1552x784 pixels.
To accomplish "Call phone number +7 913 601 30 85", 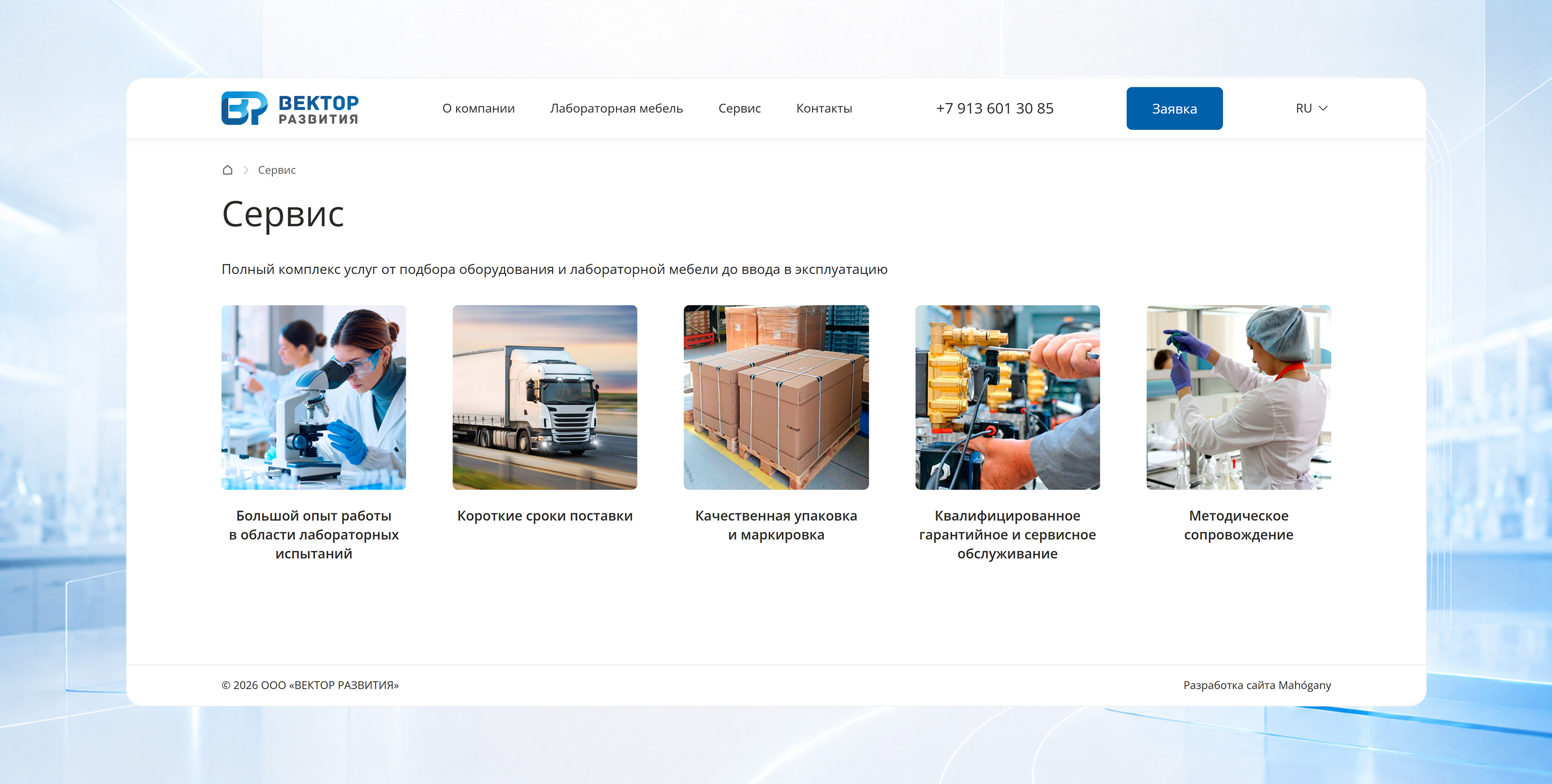I will pyautogui.click(x=995, y=108).
